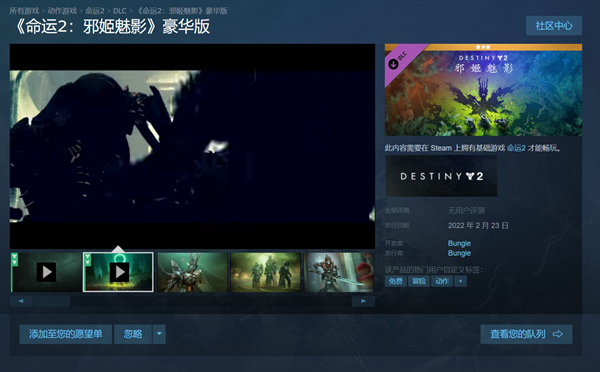Image resolution: width=600 pixels, height=372 pixels.
Task: Click the DLC download badge icon
Action: (x=393, y=64)
